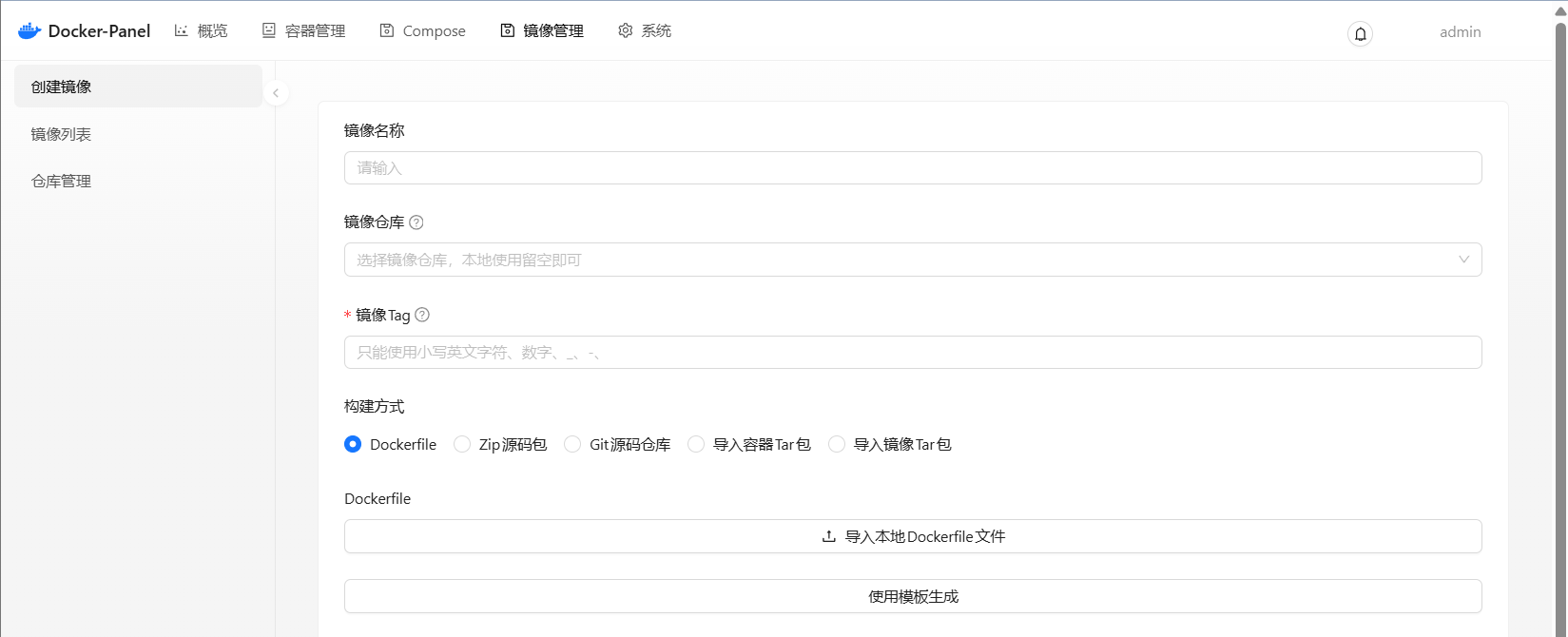Click the chart icon next to 概览
The image size is (1568, 637).
182,30
